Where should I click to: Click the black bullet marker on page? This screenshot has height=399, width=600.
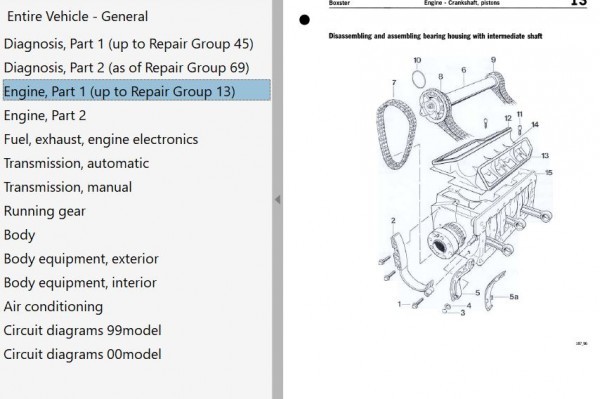(x=304, y=20)
